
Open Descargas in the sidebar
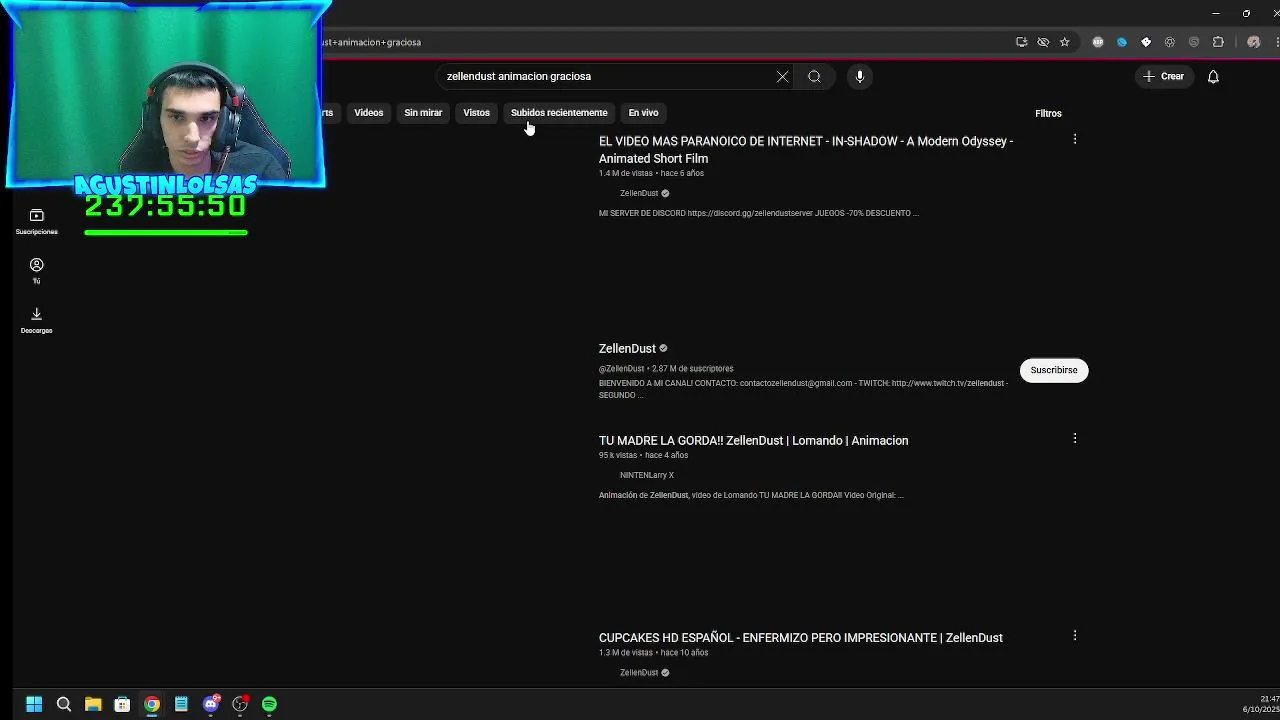click(36, 320)
